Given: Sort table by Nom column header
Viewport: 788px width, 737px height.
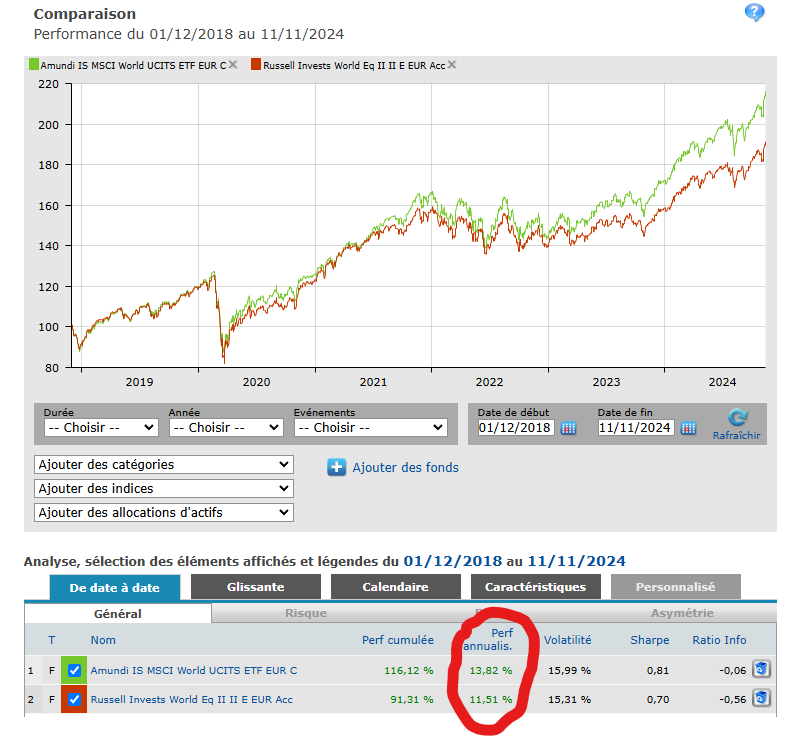Looking at the screenshot, I should pos(103,640).
